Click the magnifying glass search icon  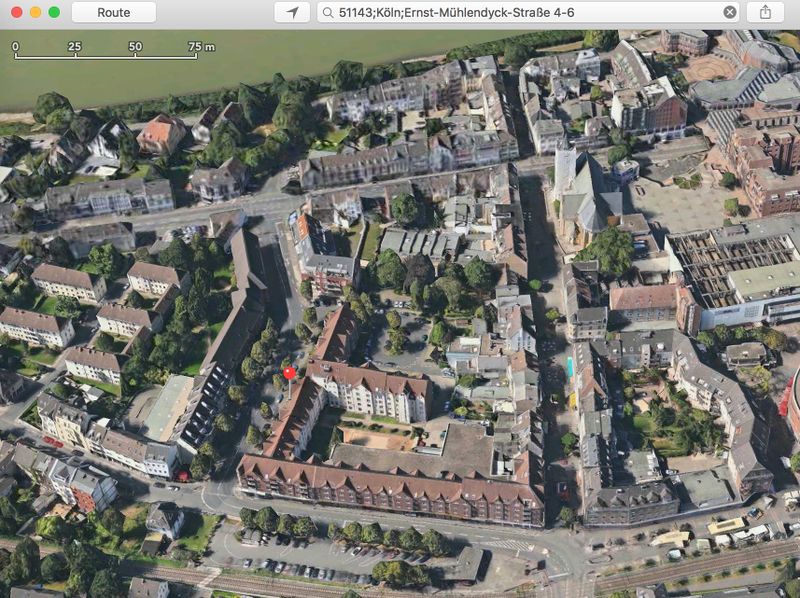click(x=328, y=12)
